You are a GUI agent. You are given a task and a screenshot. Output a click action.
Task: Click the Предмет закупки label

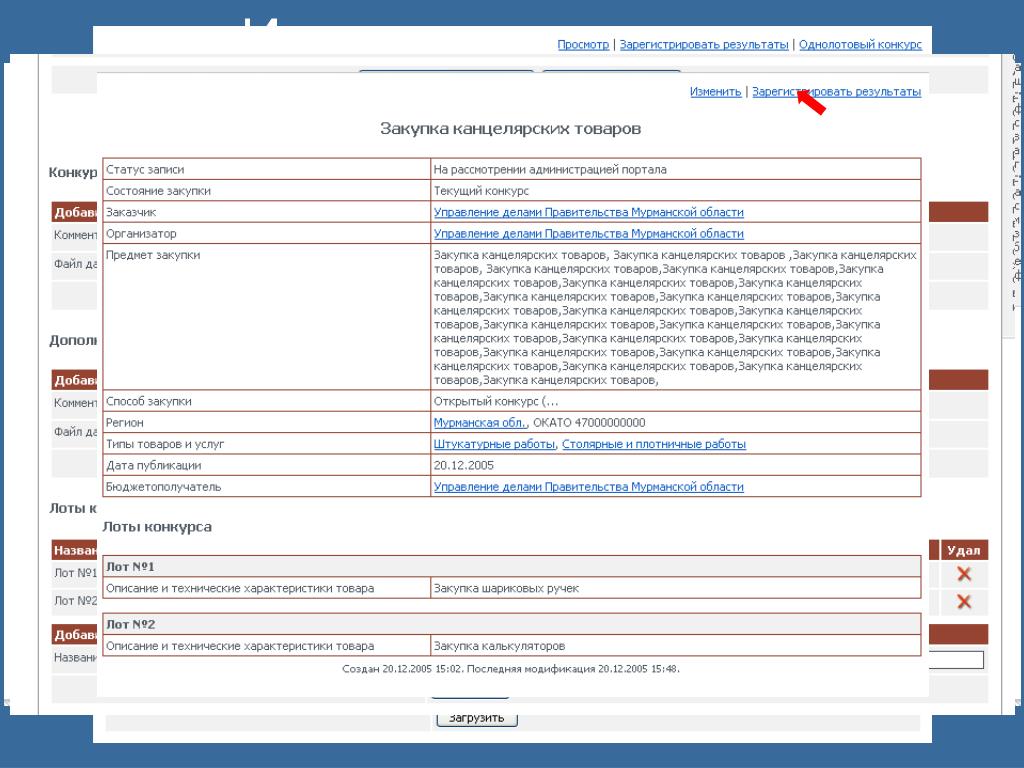click(153, 255)
